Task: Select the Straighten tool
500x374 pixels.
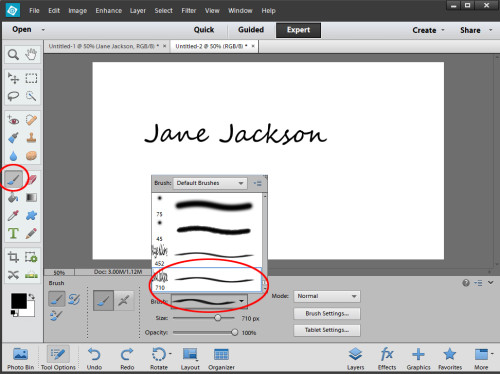Action: tap(31, 275)
